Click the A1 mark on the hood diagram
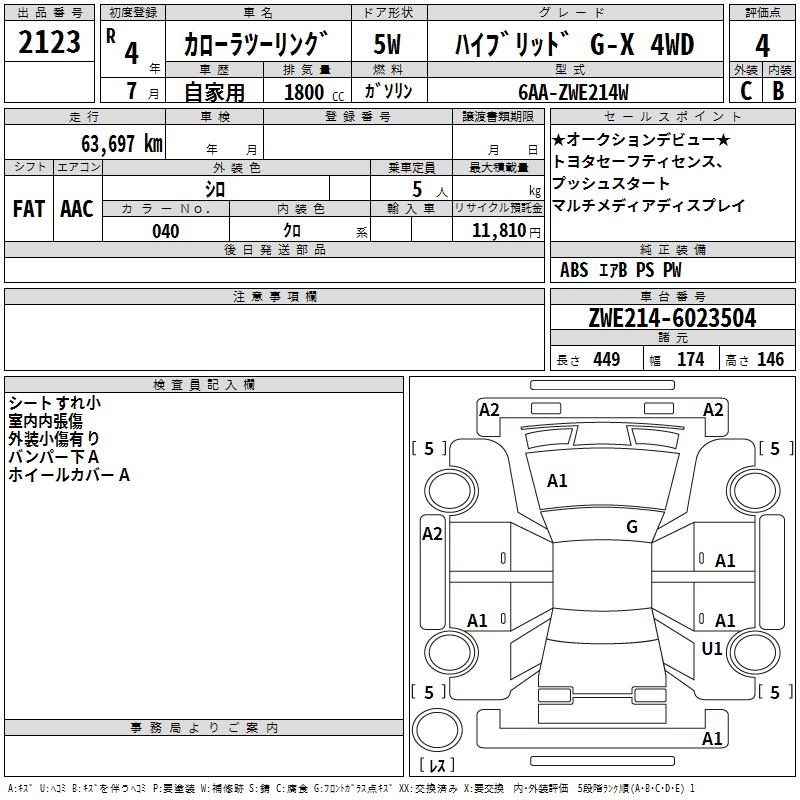The width and height of the screenshot is (800, 800). (557, 481)
